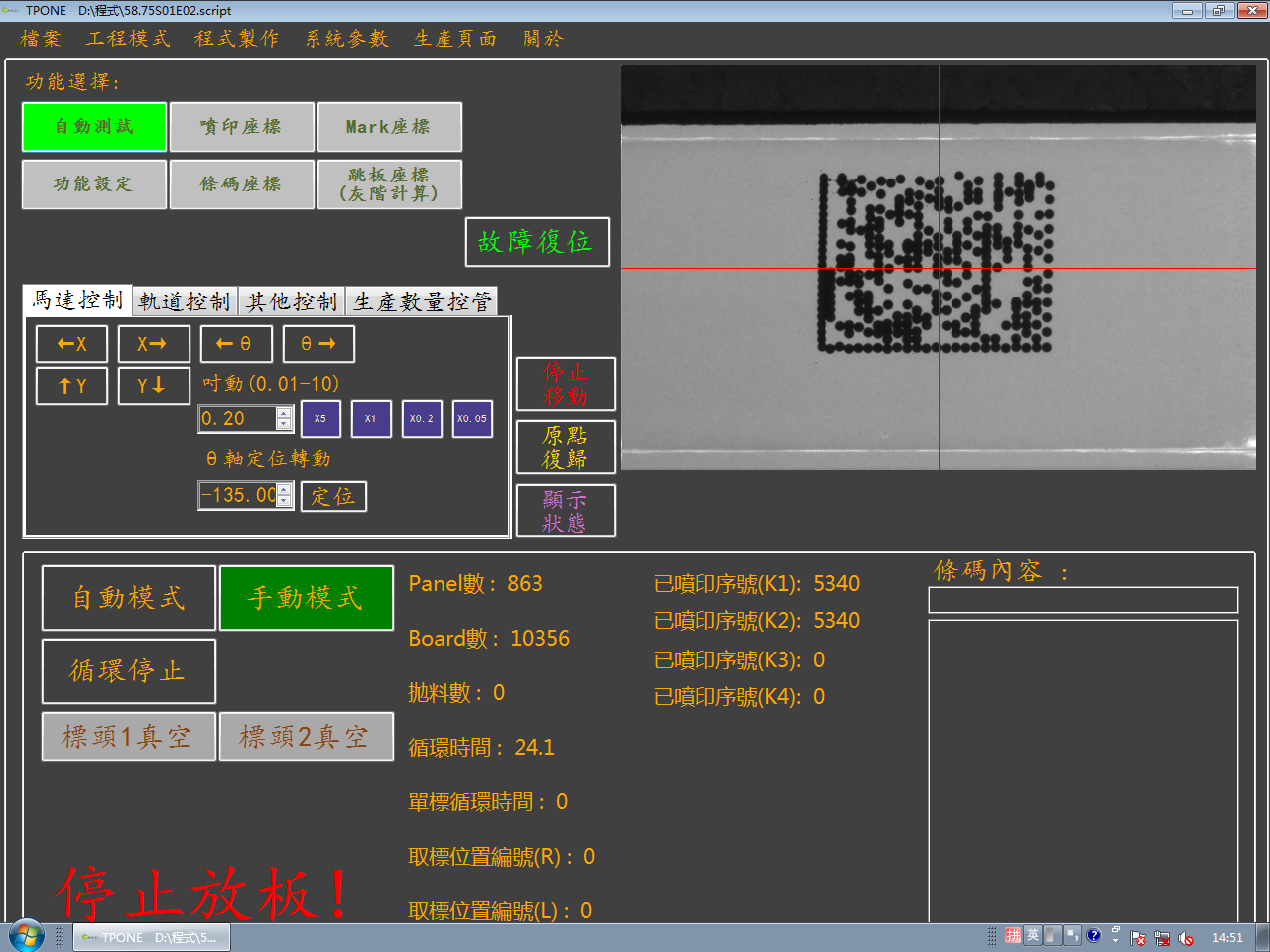The image size is (1270, 952).
Task: Rotate theta counterclockwise with ←θ button
Action: [236, 344]
